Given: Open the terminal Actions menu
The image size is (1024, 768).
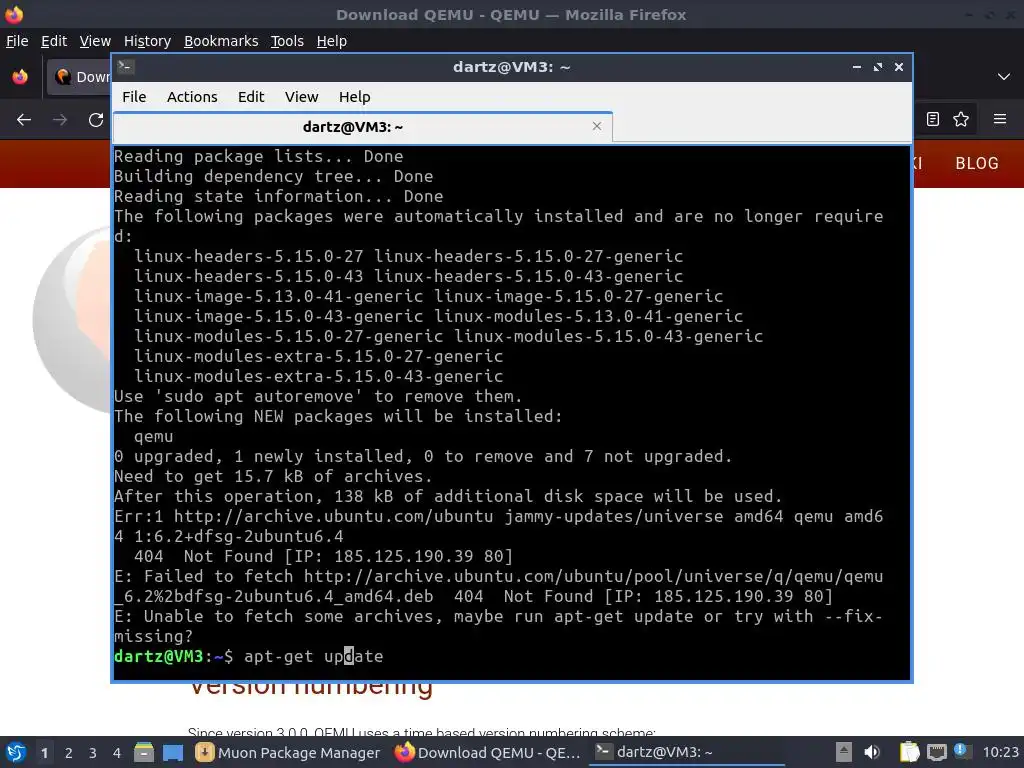Looking at the screenshot, I should click(192, 97).
